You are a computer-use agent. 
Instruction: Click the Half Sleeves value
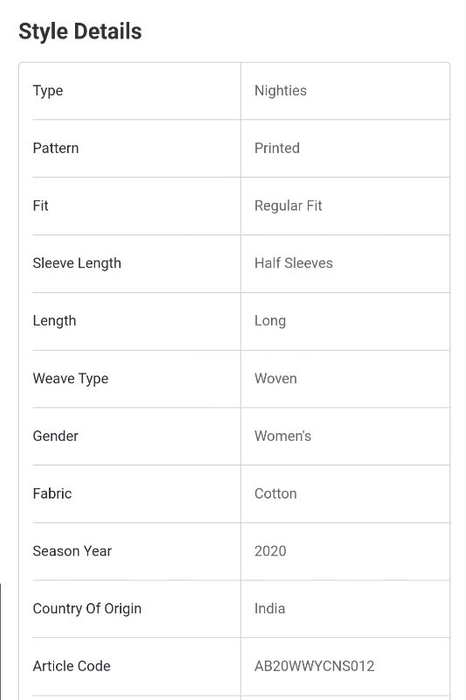pos(293,263)
